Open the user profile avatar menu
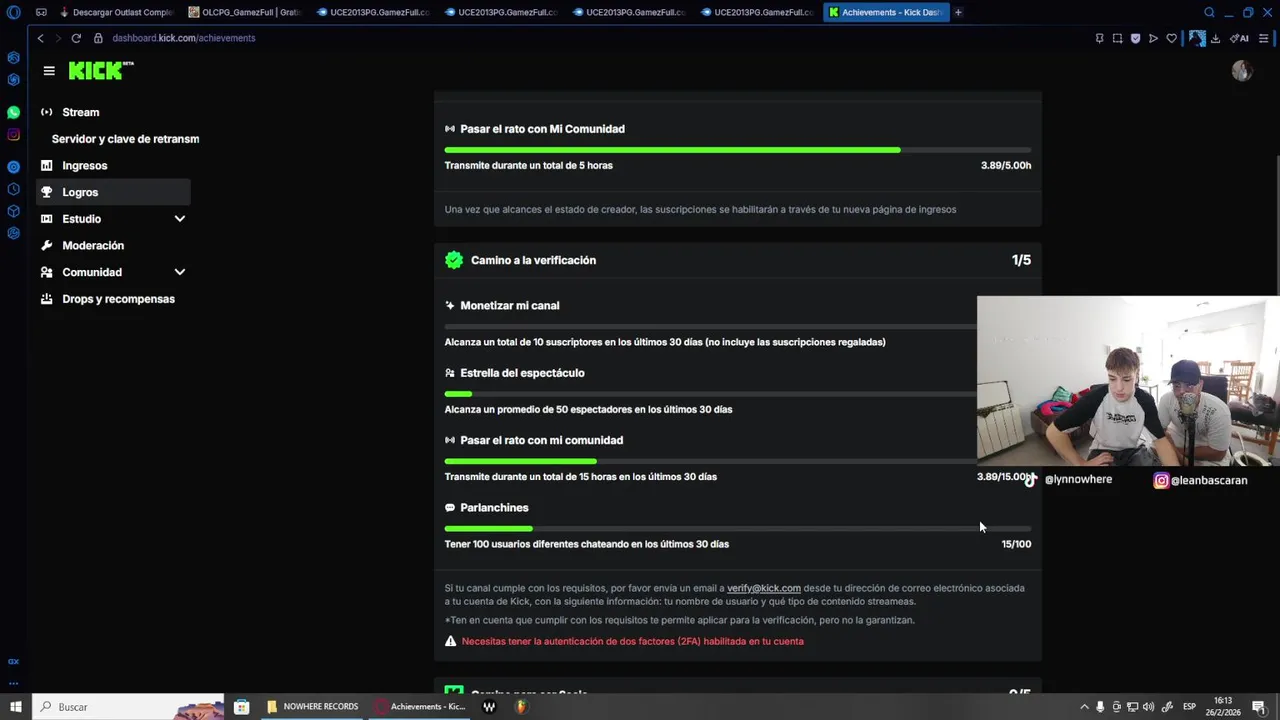Image resolution: width=1280 pixels, height=720 pixels. click(1242, 70)
